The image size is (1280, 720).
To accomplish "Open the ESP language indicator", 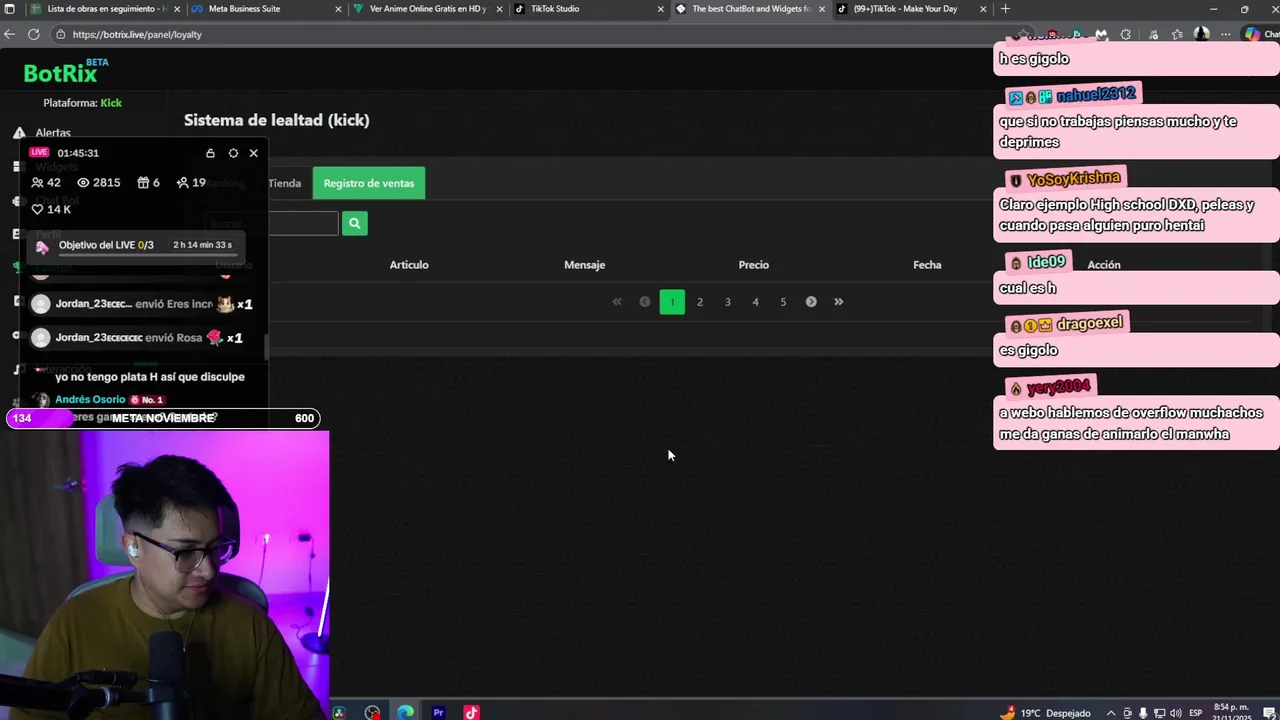I will pyautogui.click(x=1195, y=713).
